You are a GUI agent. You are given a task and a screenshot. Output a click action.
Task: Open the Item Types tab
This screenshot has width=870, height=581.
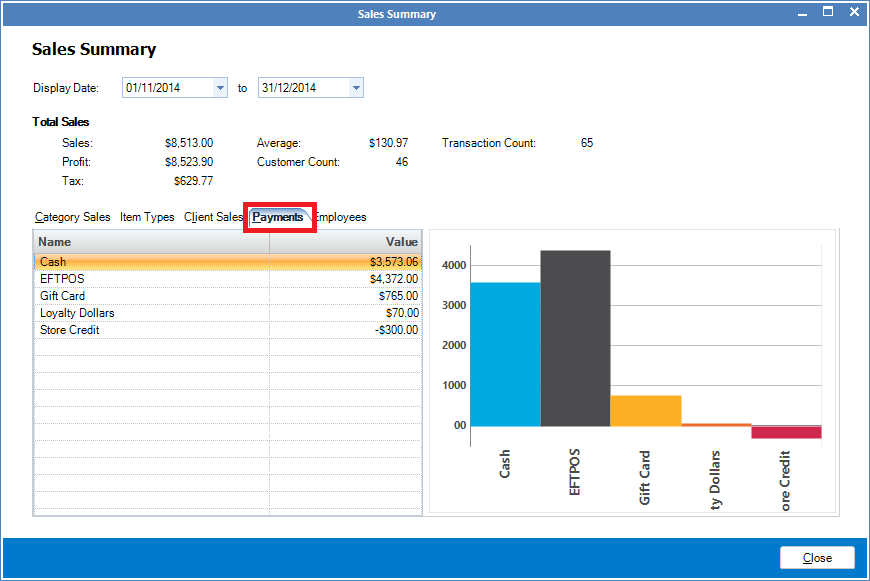(147, 217)
